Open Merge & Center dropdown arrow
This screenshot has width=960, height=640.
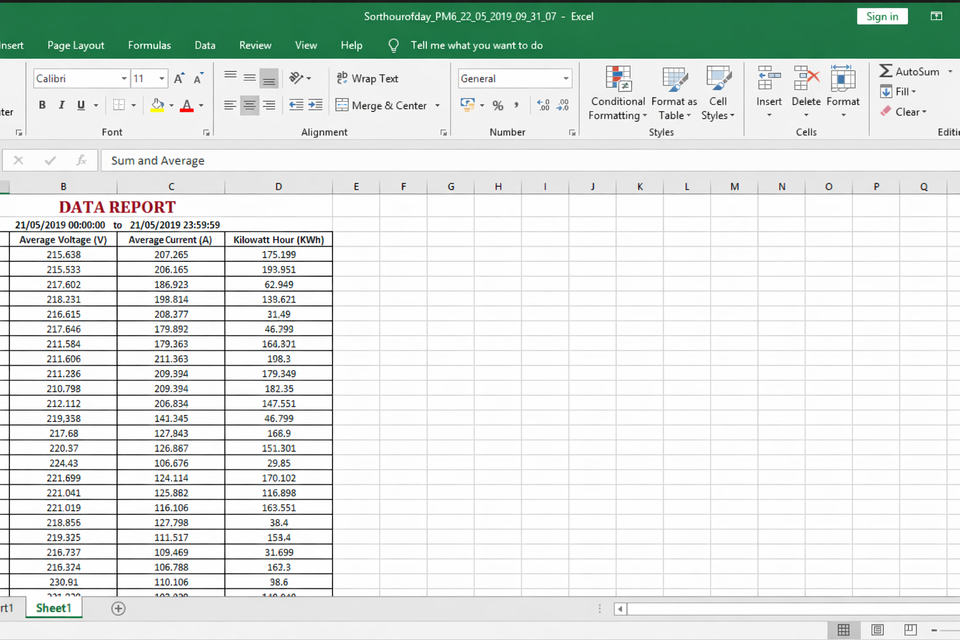[438, 106]
